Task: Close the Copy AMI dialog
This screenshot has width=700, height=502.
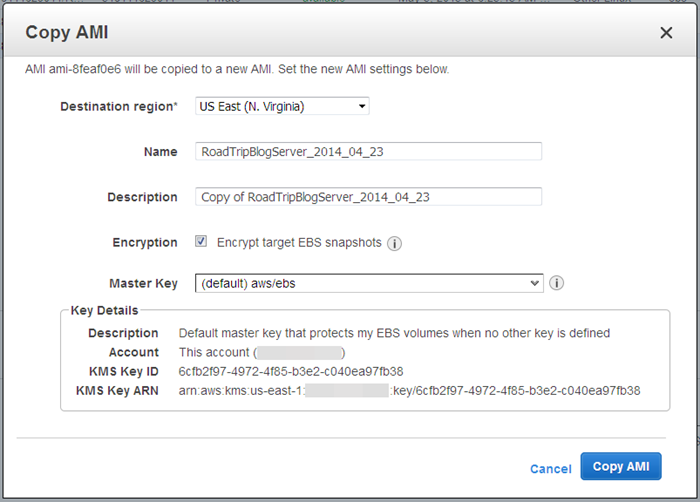Action: click(666, 33)
